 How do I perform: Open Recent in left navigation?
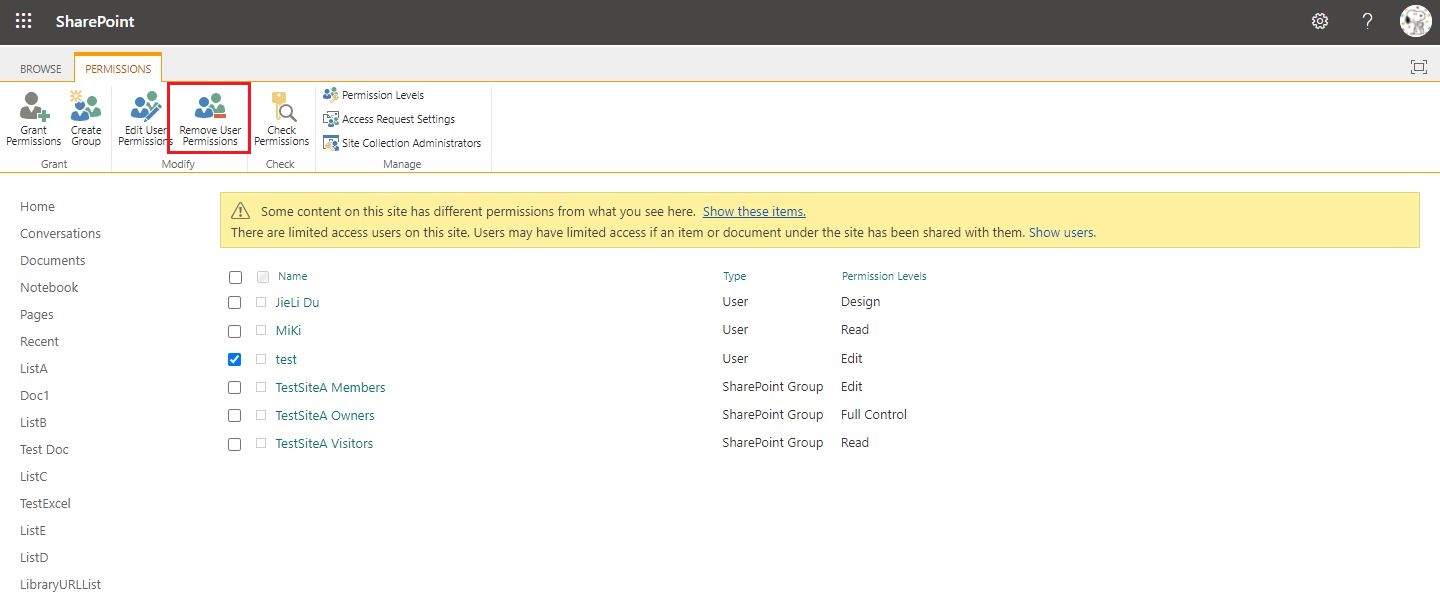point(39,342)
